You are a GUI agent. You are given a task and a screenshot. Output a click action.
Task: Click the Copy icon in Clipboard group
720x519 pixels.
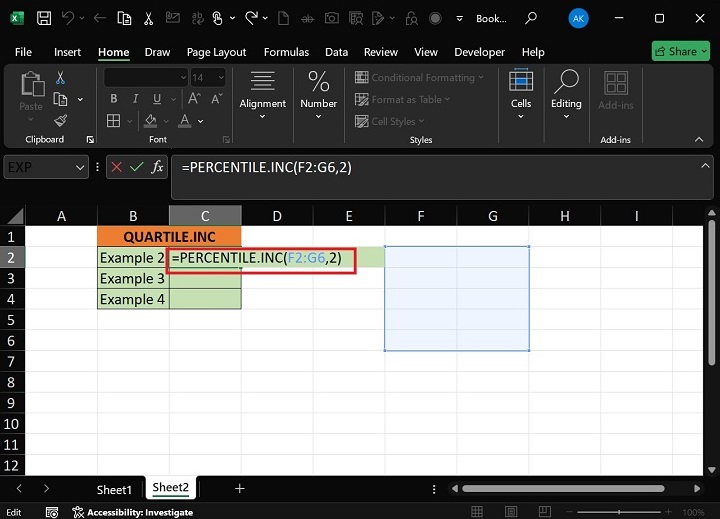[x=60, y=99]
